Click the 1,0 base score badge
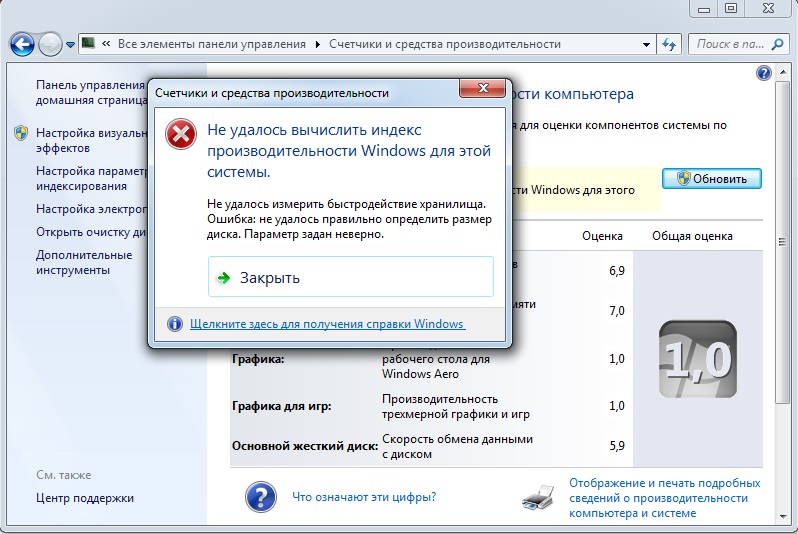Screen dimensions: 798x534 tap(698, 359)
